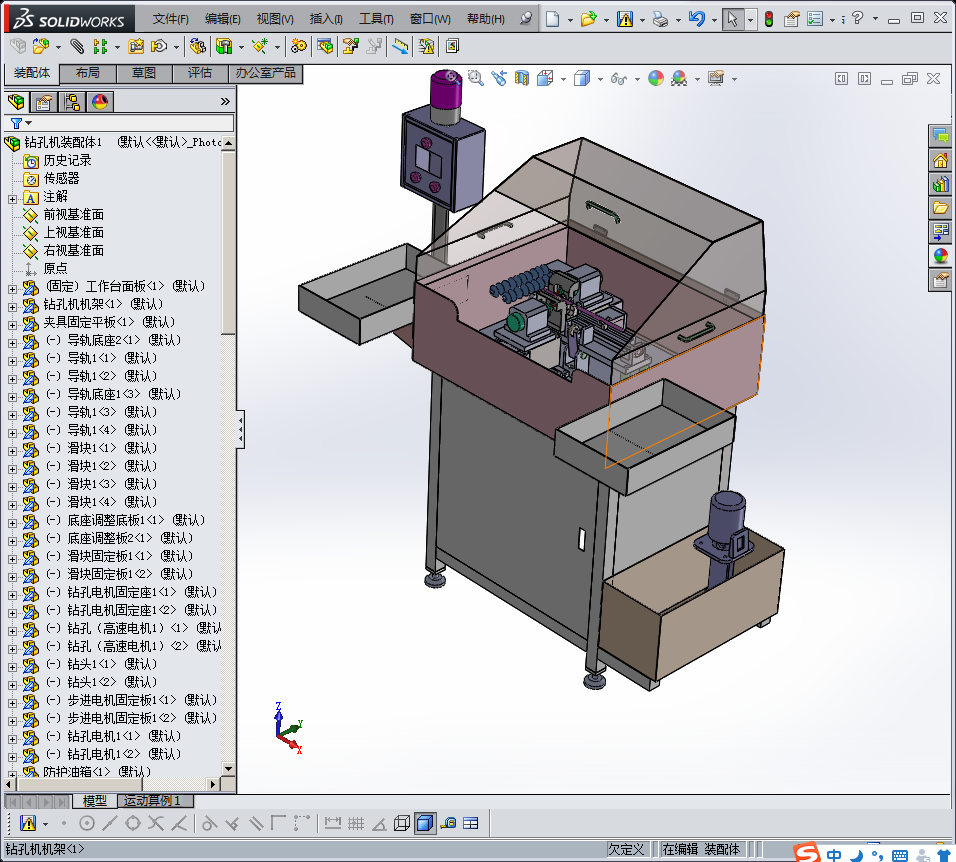
Task: Toggle the Select arrow cursor tool
Action: (x=733, y=19)
